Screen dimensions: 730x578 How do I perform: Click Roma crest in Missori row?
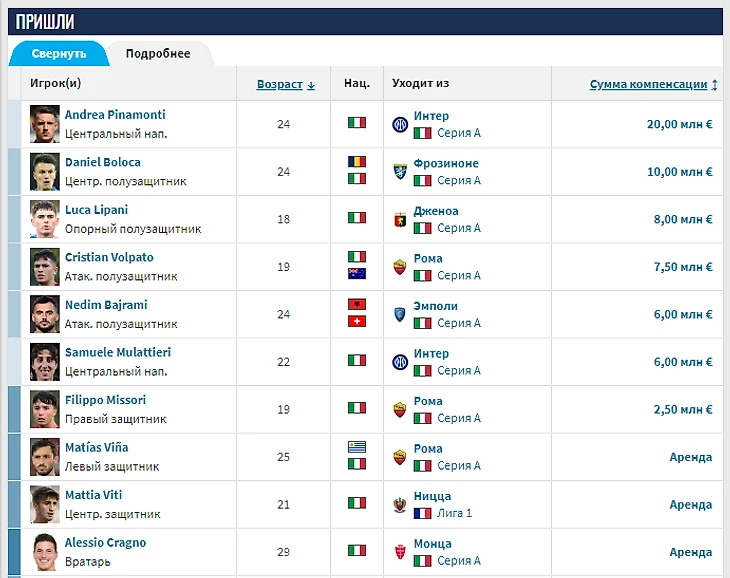[x=400, y=410]
